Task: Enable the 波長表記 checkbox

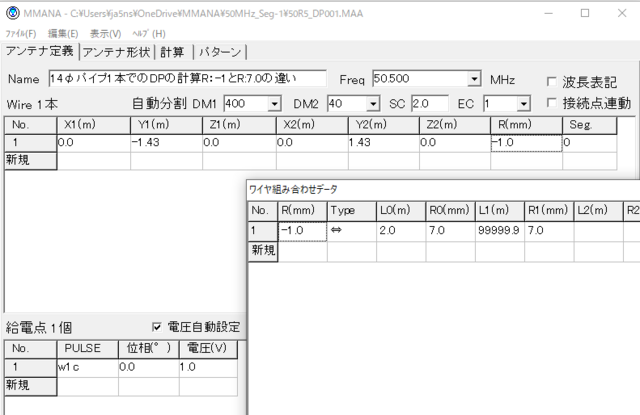Action: [x=553, y=81]
